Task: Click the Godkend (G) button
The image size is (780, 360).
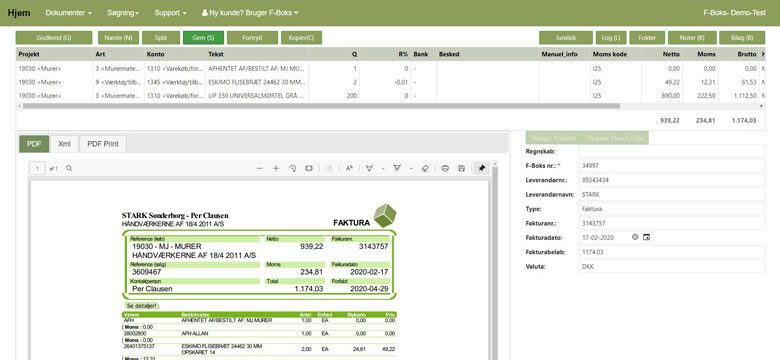Action: tap(54, 38)
